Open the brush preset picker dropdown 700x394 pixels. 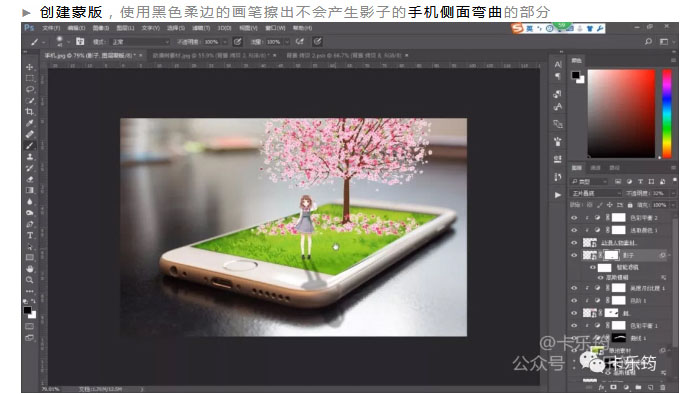point(68,41)
